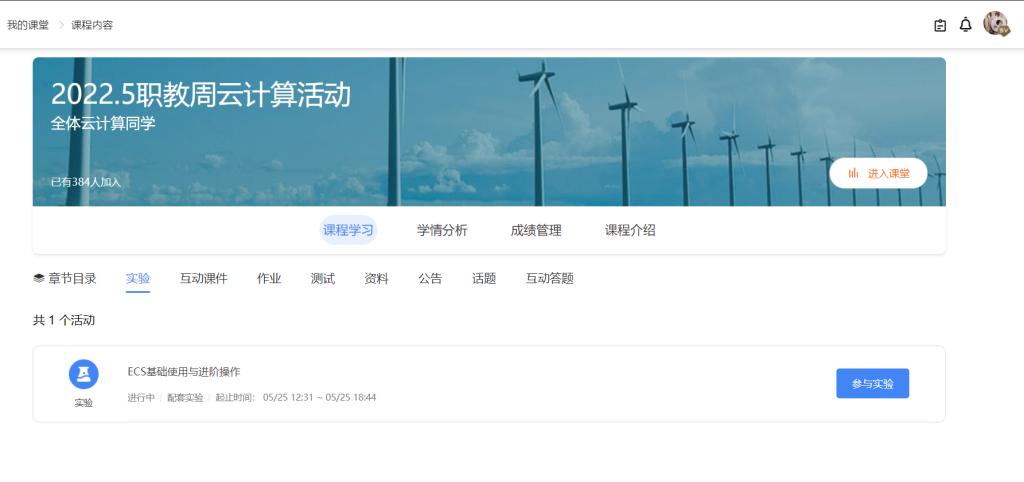This screenshot has height=482, width=1024.
Task: Switch to 互动课件 sub-tab
Action: 203,279
